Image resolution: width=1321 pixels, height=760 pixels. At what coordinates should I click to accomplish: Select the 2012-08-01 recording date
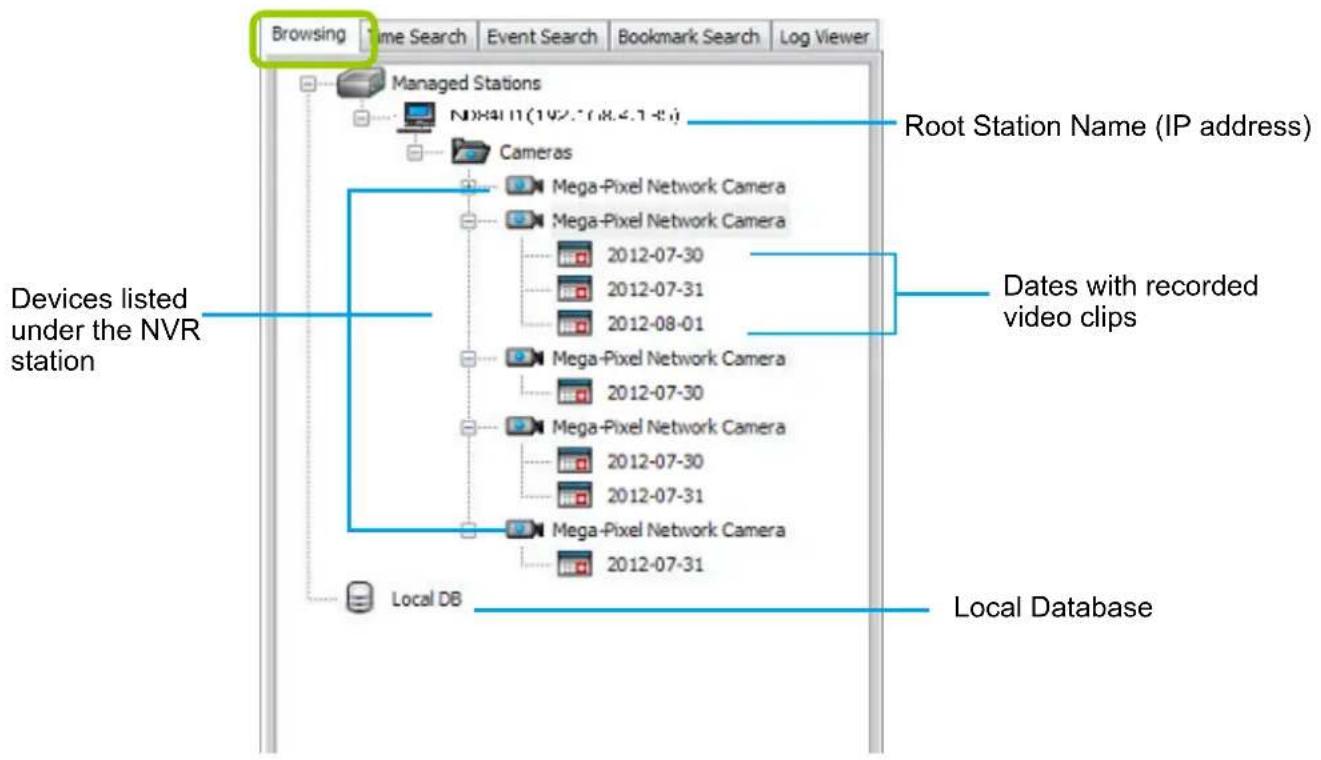[x=656, y=324]
